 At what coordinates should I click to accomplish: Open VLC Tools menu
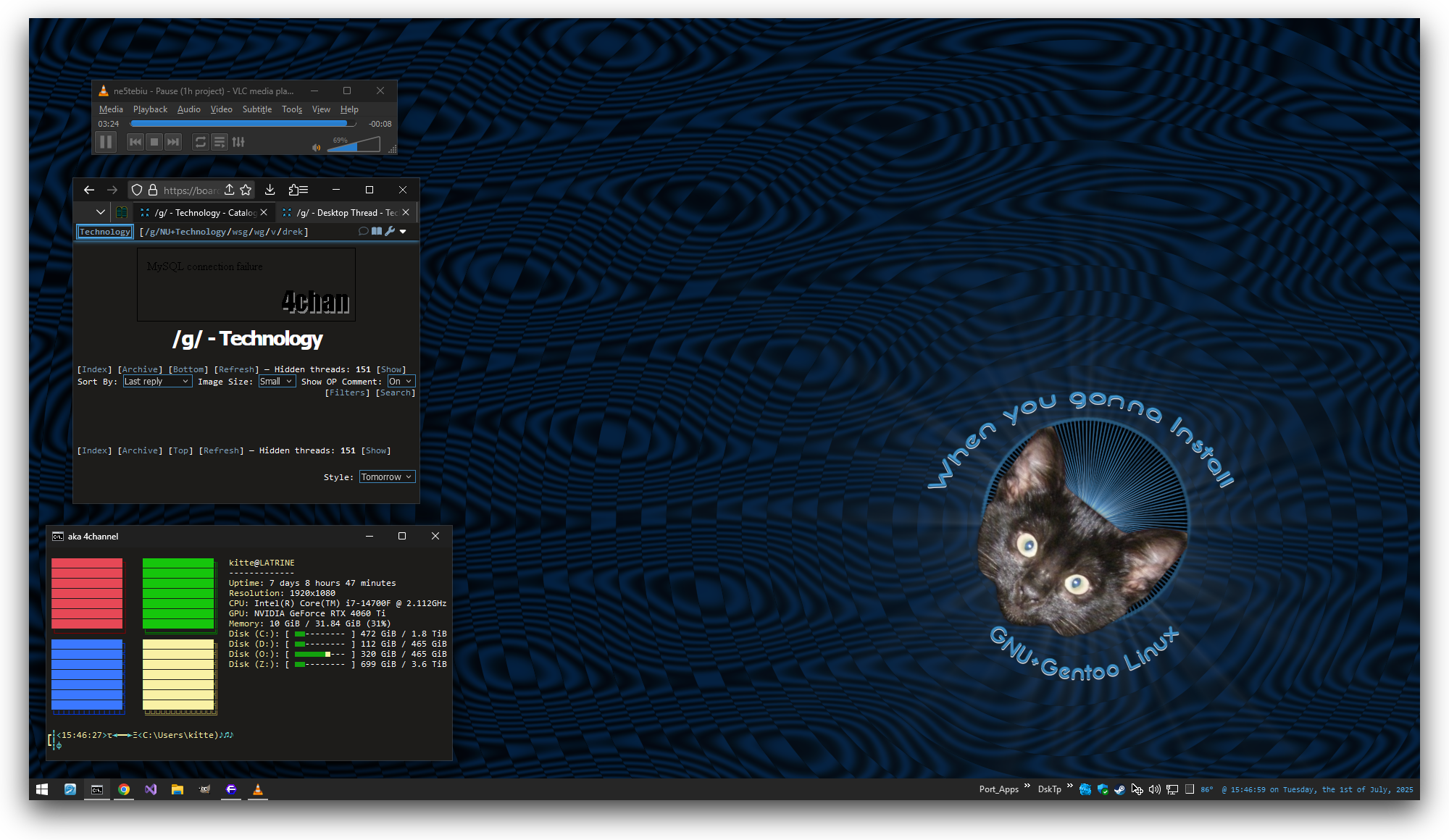(292, 109)
